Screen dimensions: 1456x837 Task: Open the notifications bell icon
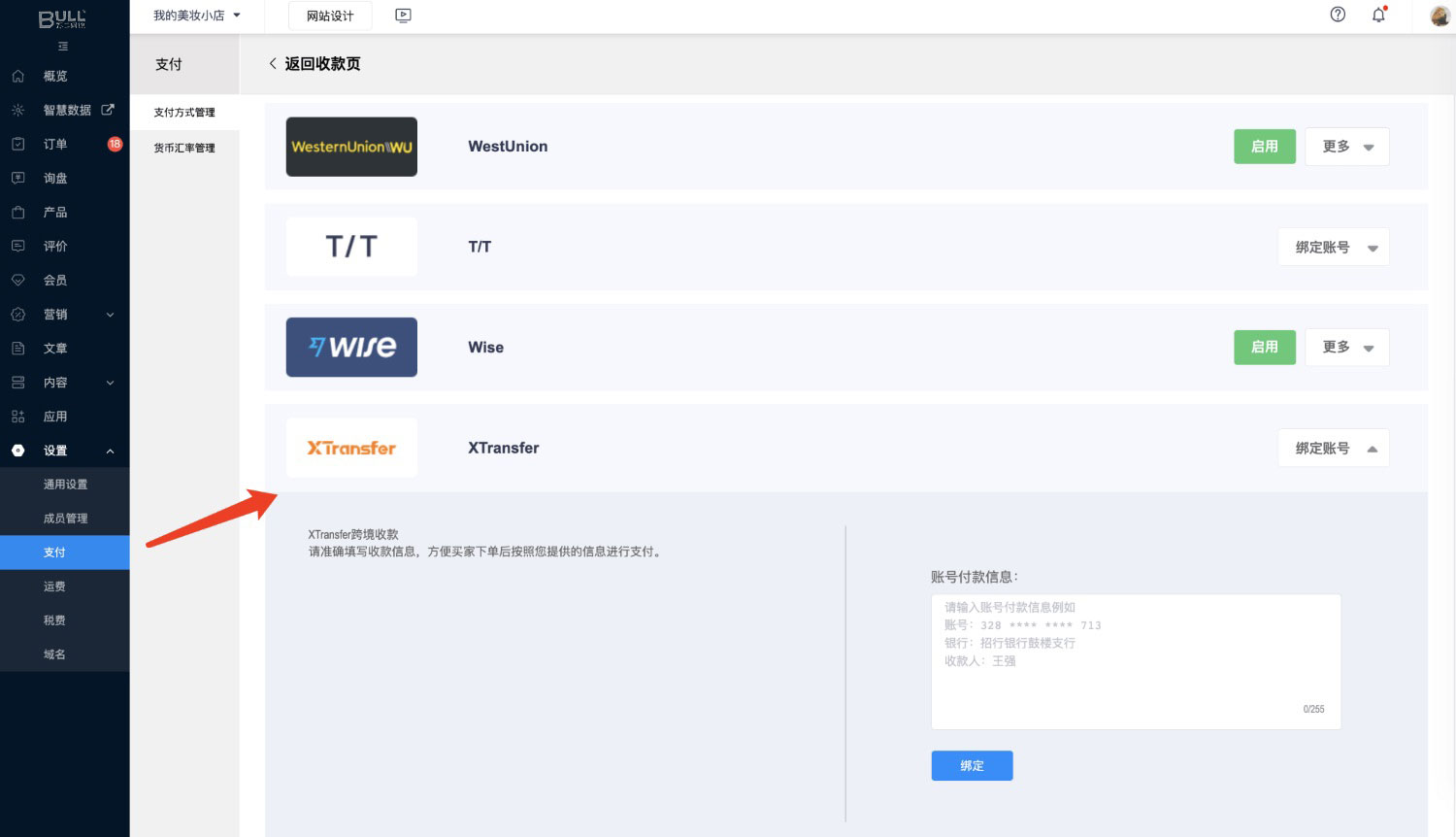coord(1378,15)
